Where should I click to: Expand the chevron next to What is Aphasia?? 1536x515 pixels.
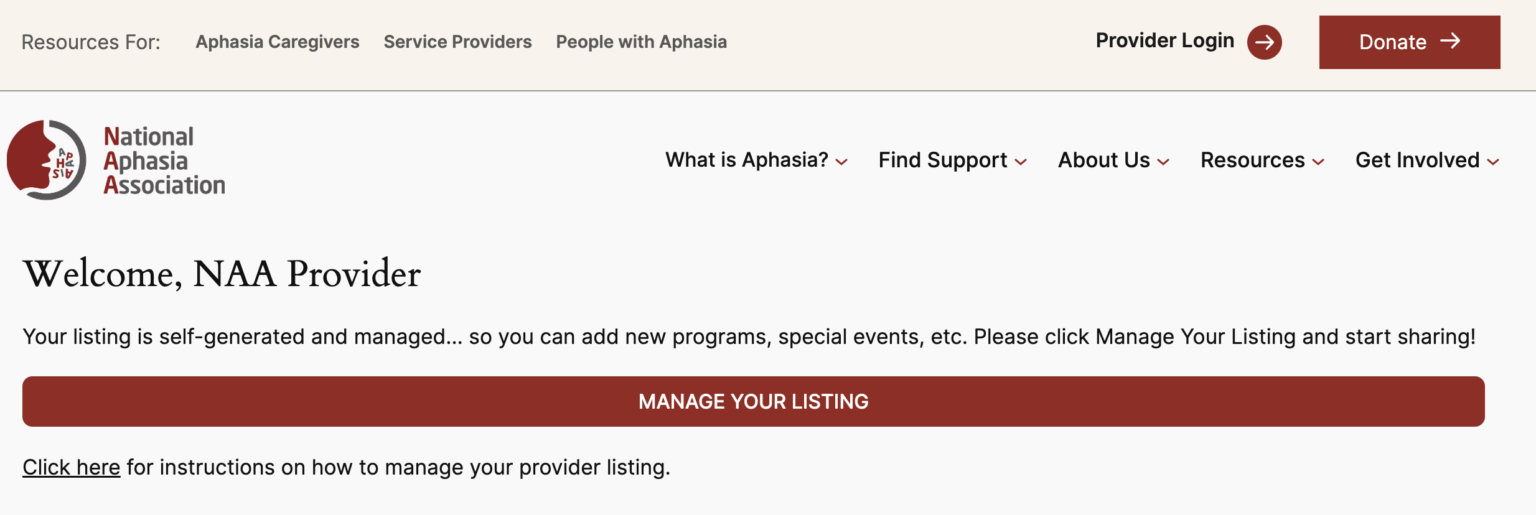point(842,162)
